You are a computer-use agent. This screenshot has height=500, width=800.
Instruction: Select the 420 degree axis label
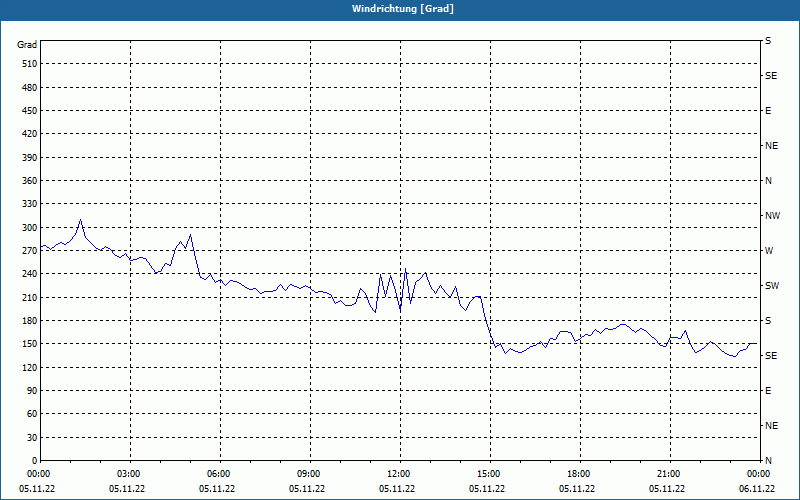(30, 134)
